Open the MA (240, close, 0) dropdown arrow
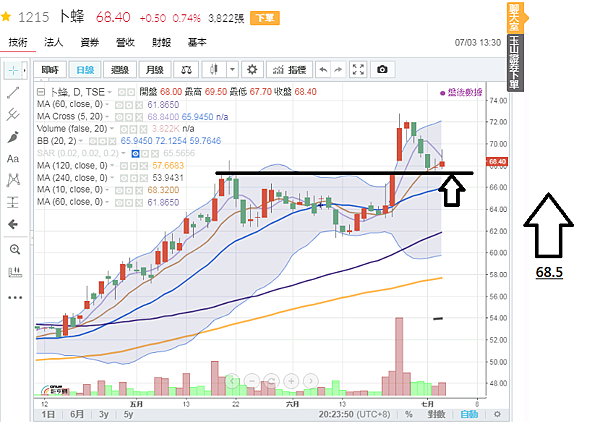600x434 pixels. pyautogui.click(x=112, y=178)
